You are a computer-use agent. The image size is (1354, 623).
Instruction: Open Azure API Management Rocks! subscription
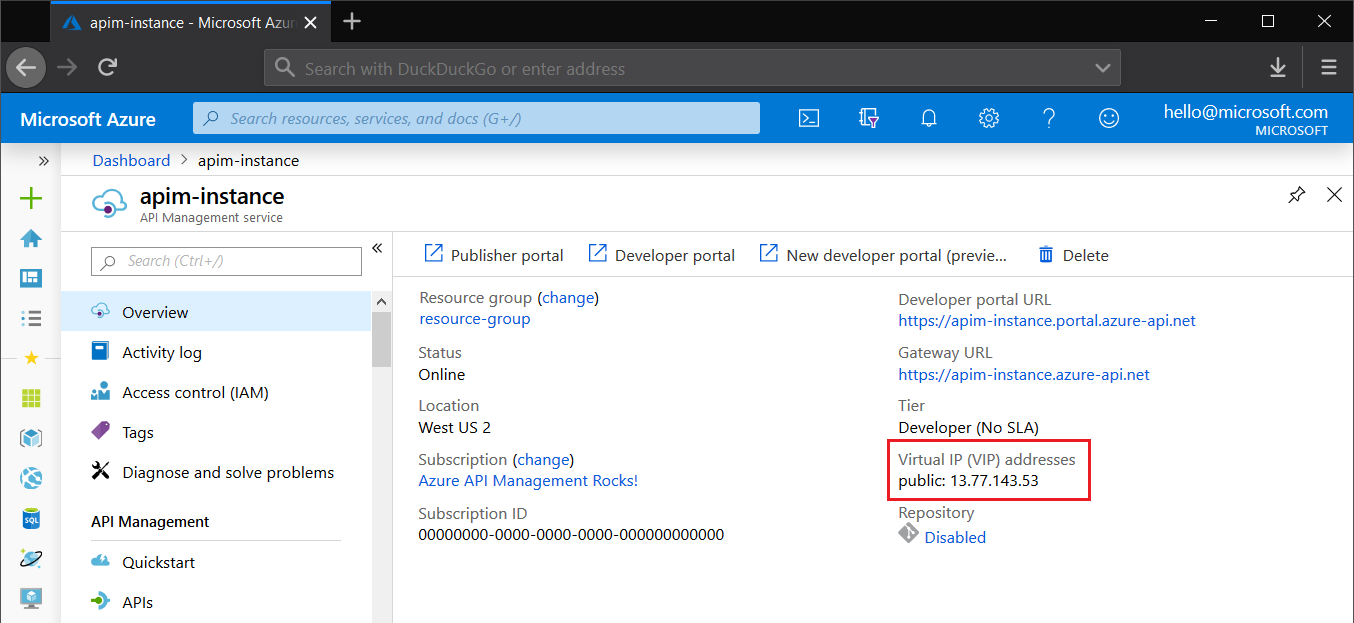tap(528, 481)
